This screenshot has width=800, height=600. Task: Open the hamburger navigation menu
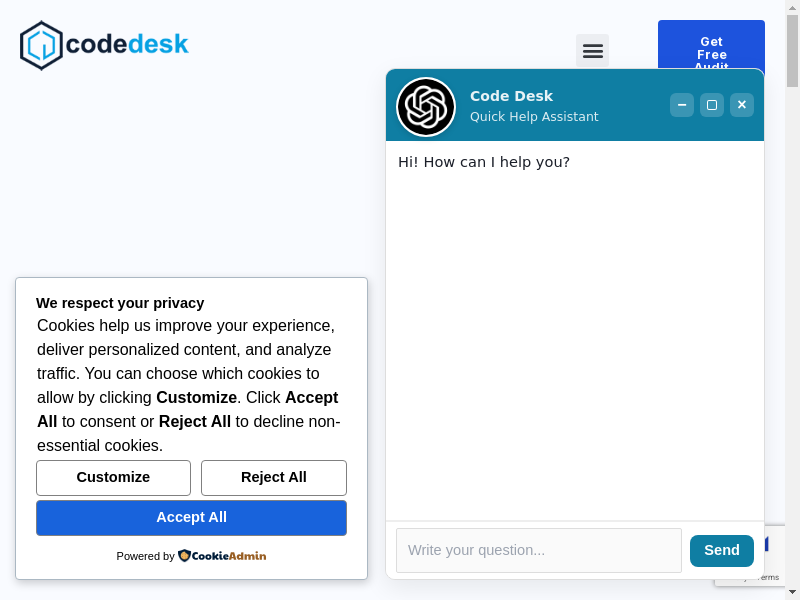[592, 51]
